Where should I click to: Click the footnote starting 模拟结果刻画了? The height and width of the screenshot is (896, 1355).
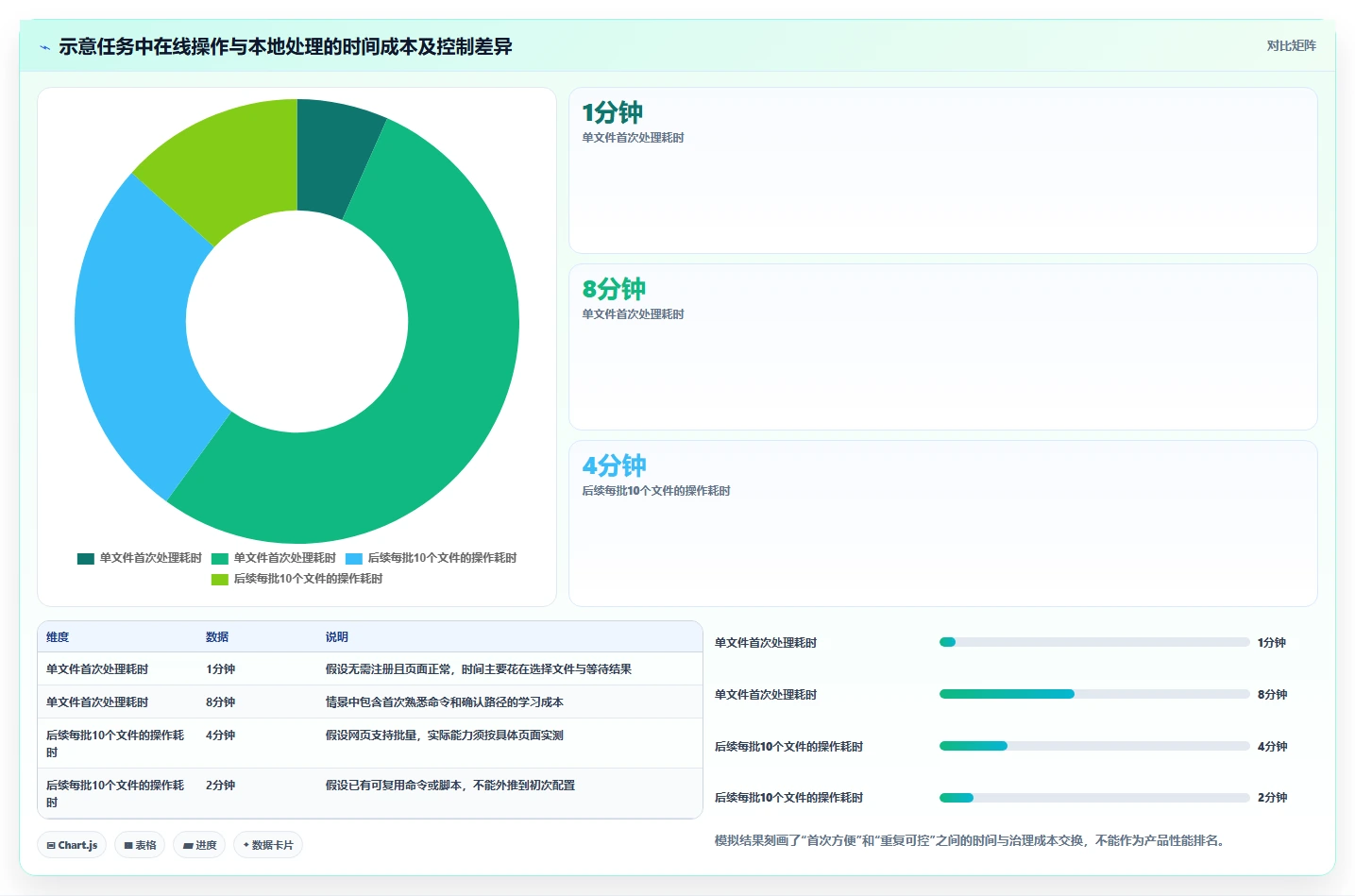(x=970, y=840)
